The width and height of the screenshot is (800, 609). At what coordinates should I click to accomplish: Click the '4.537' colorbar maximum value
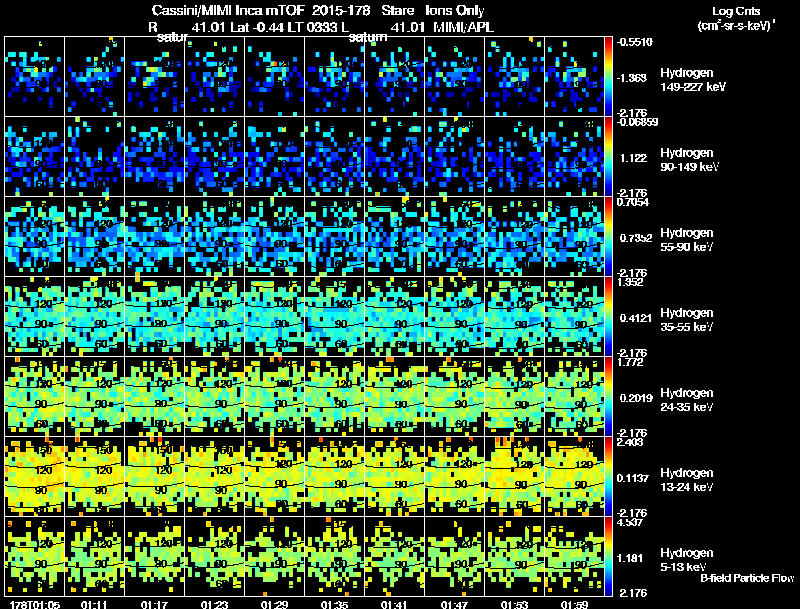click(x=630, y=522)
